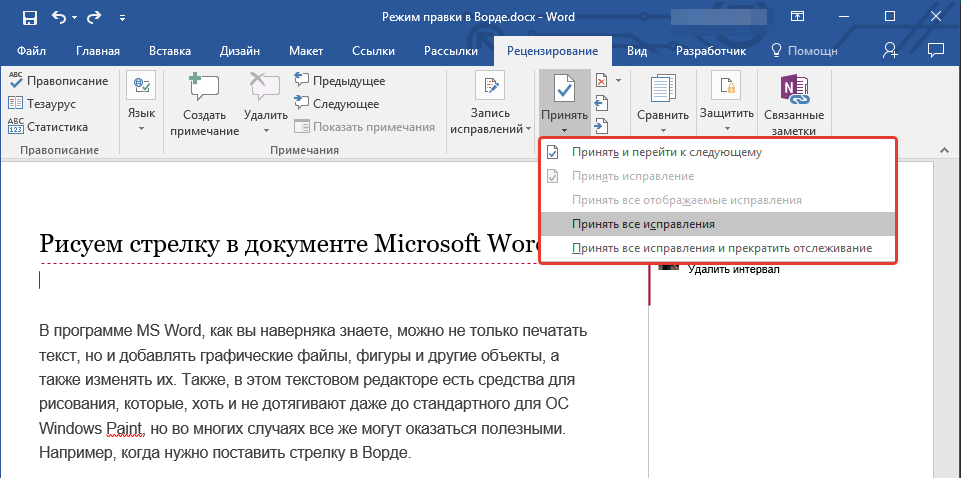Click Показать примечания button
Viewport: 961px width, 478px height.
click(364, 127)
